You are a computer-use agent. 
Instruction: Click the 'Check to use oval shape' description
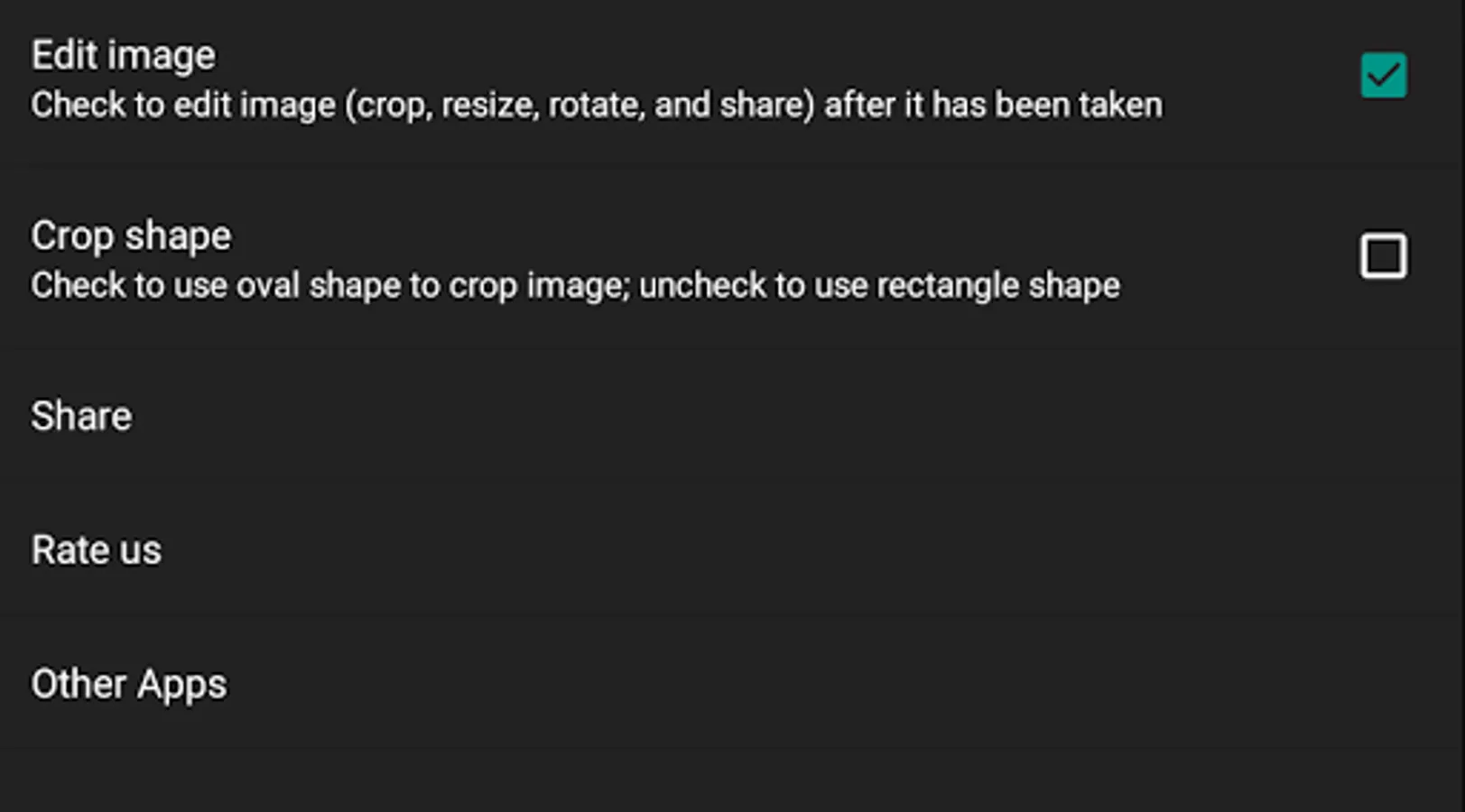[575, 286]
